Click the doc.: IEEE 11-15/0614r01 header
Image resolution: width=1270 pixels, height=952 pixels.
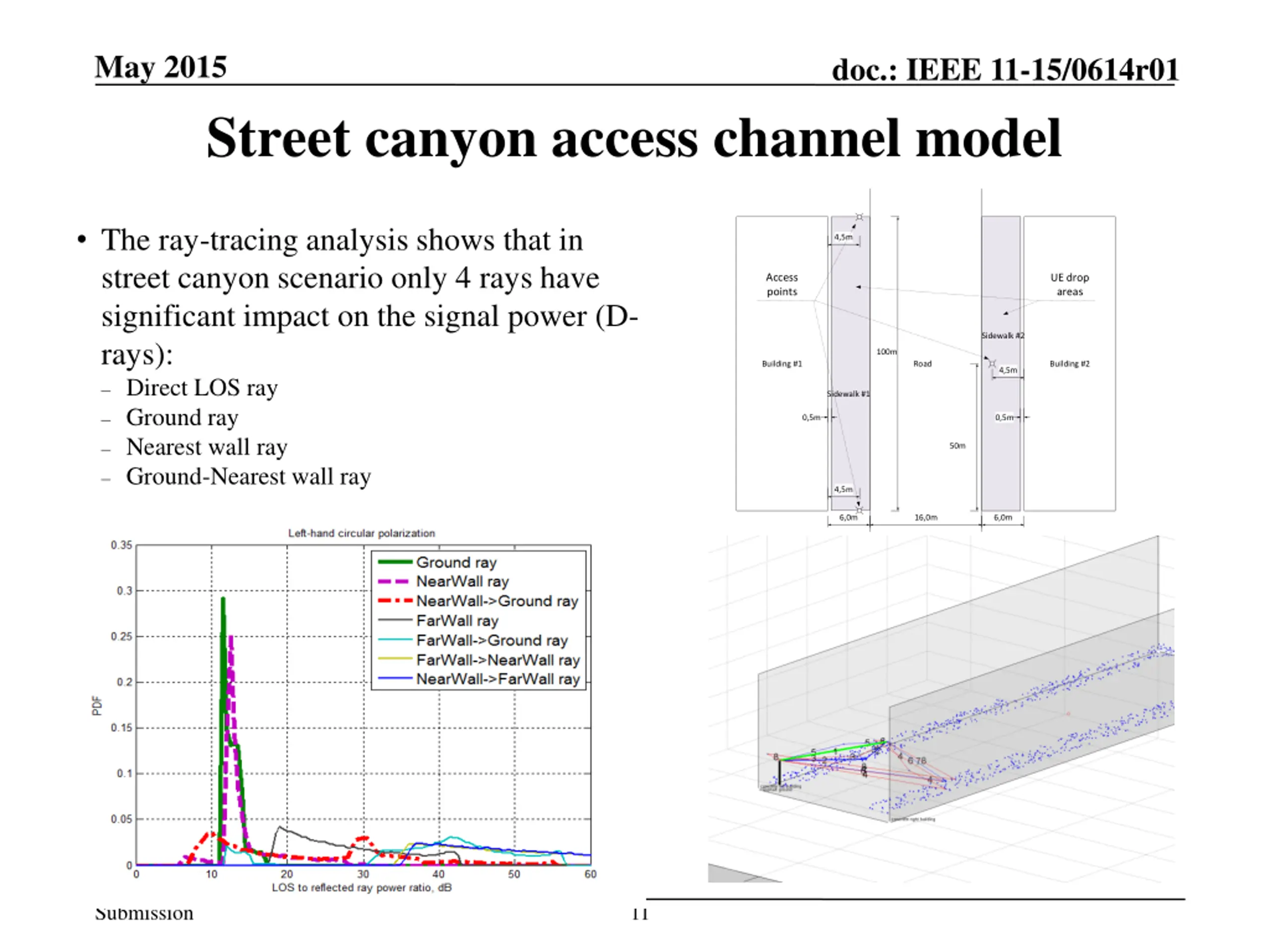[x=1005, y=70]
